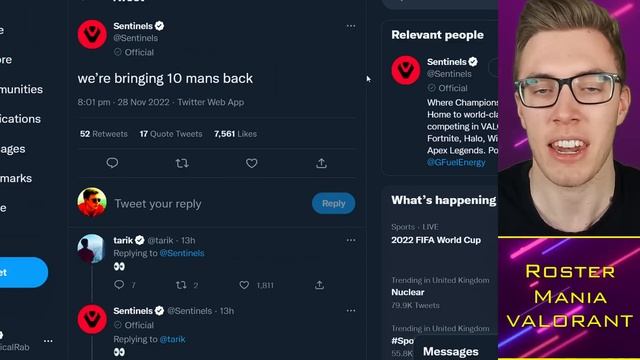Share tarik's reply tweet
The image size is (640, 360).
click(x=319, y=285)
